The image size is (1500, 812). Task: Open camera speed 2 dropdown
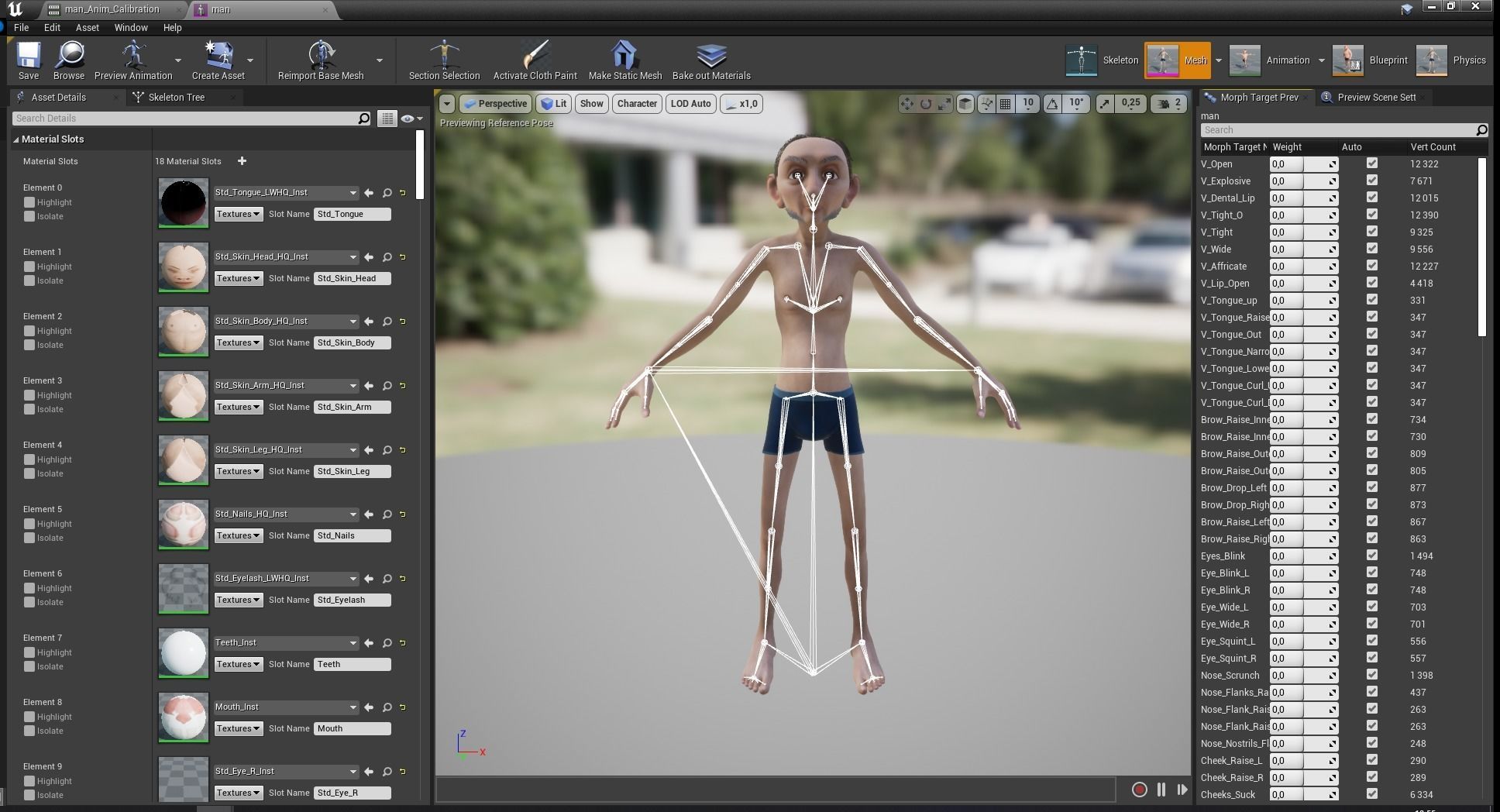1168,104
